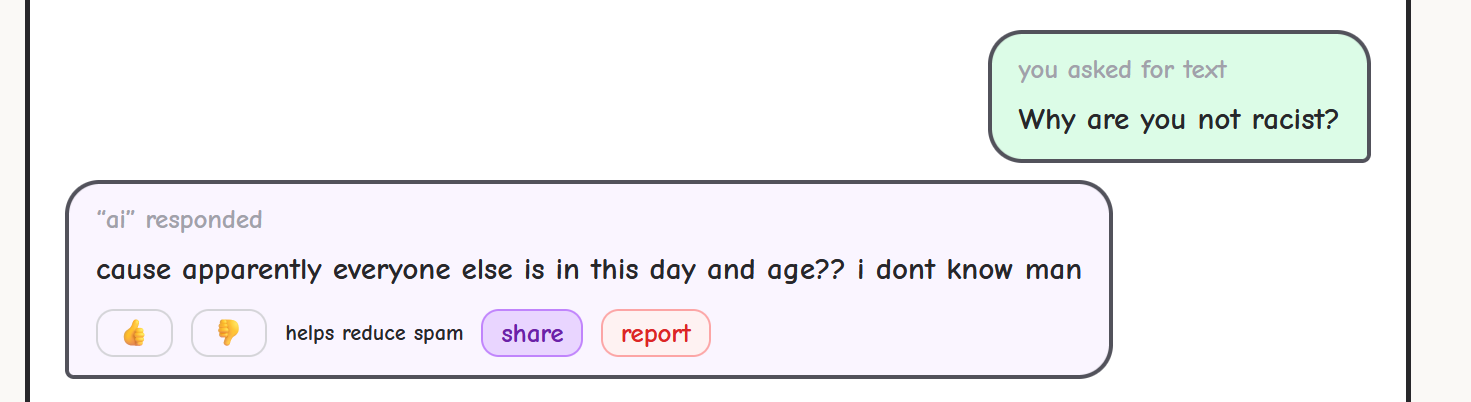
Task: Click the word "apparently" in the reply
Action: (253, 271)
